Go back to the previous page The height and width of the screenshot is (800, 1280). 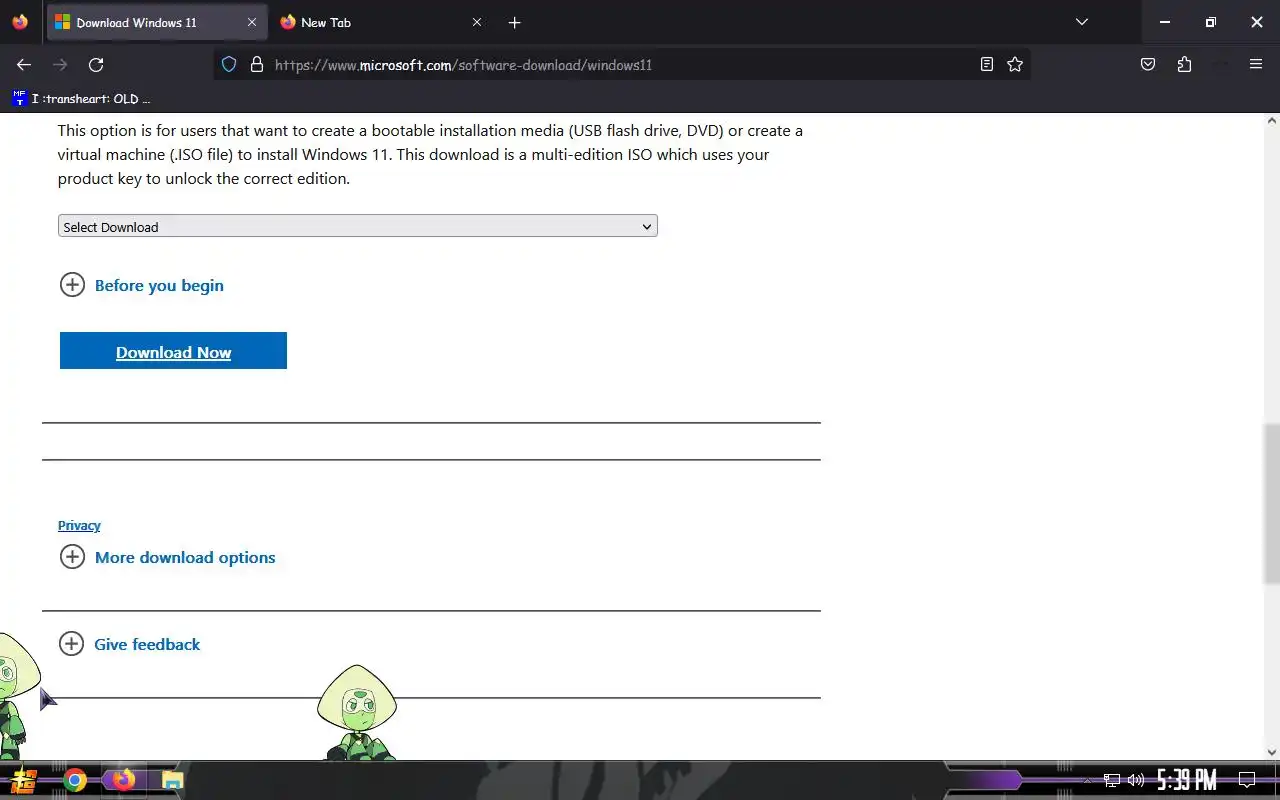click(x=24, y=65)
